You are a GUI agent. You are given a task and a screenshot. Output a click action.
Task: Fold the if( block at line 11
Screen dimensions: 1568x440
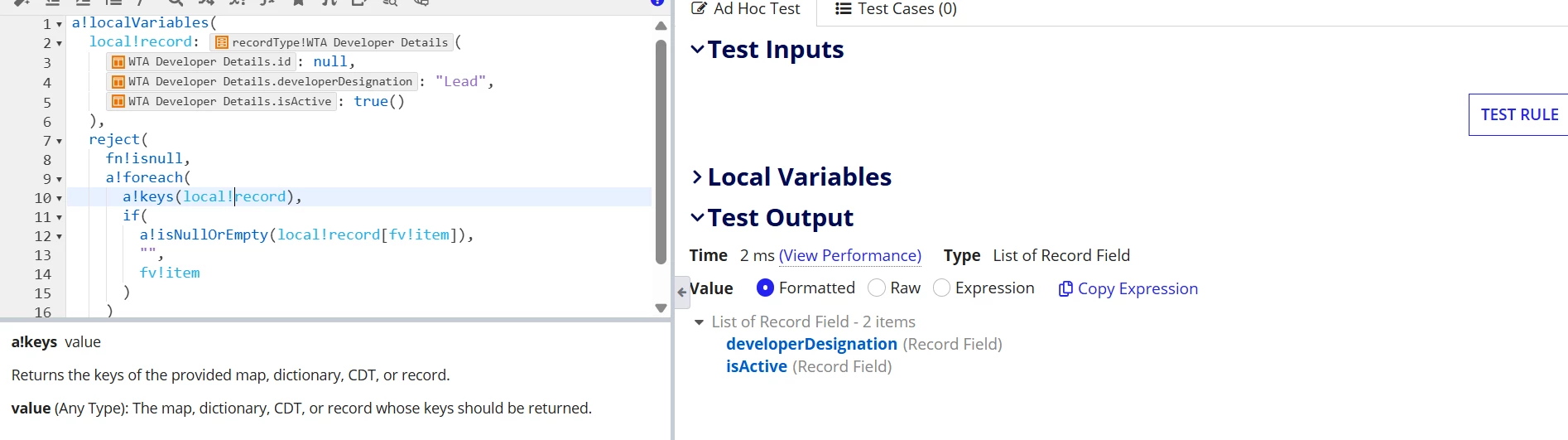(x=59, y=218)
